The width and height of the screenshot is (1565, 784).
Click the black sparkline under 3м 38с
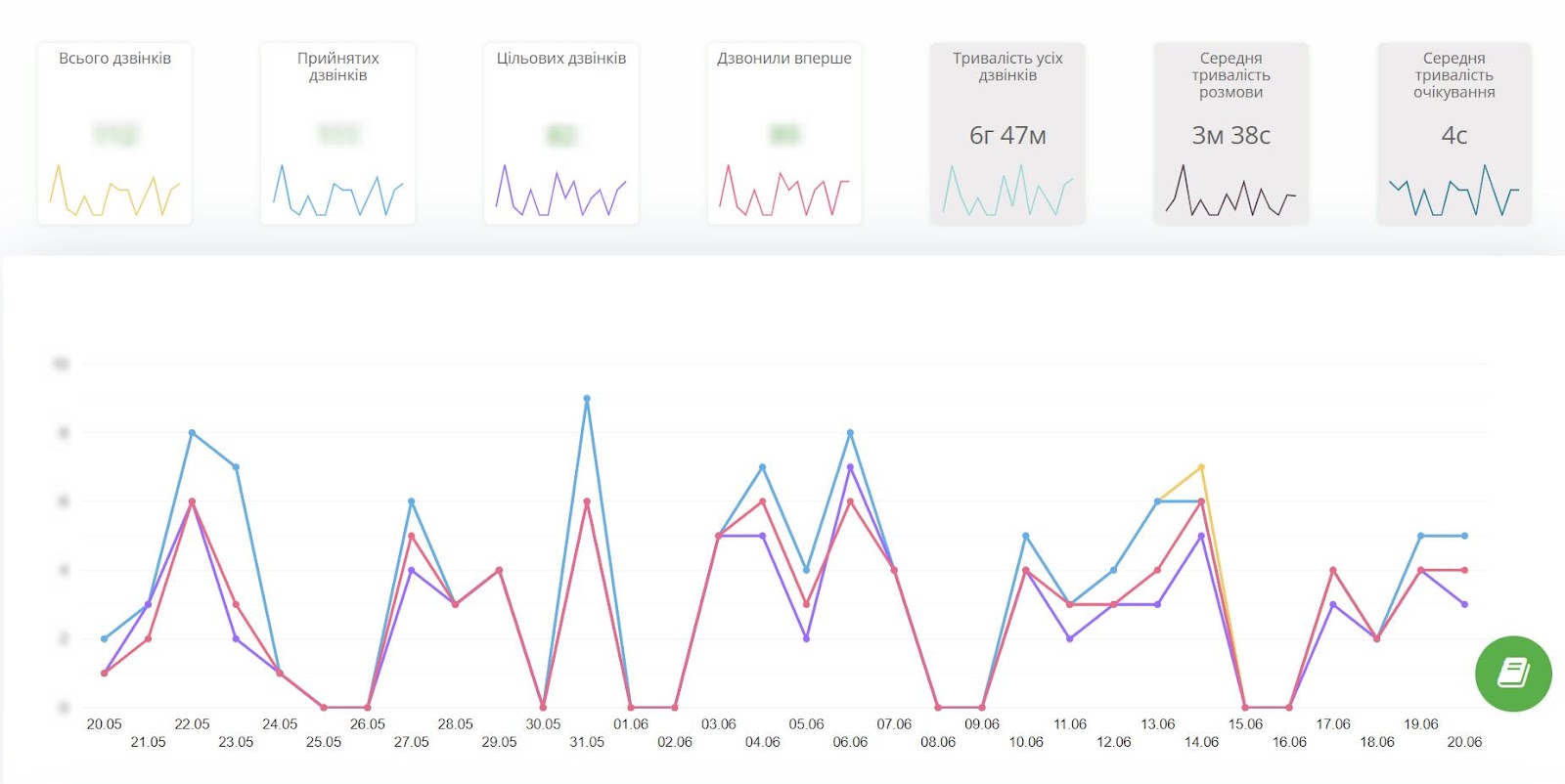1230,190
